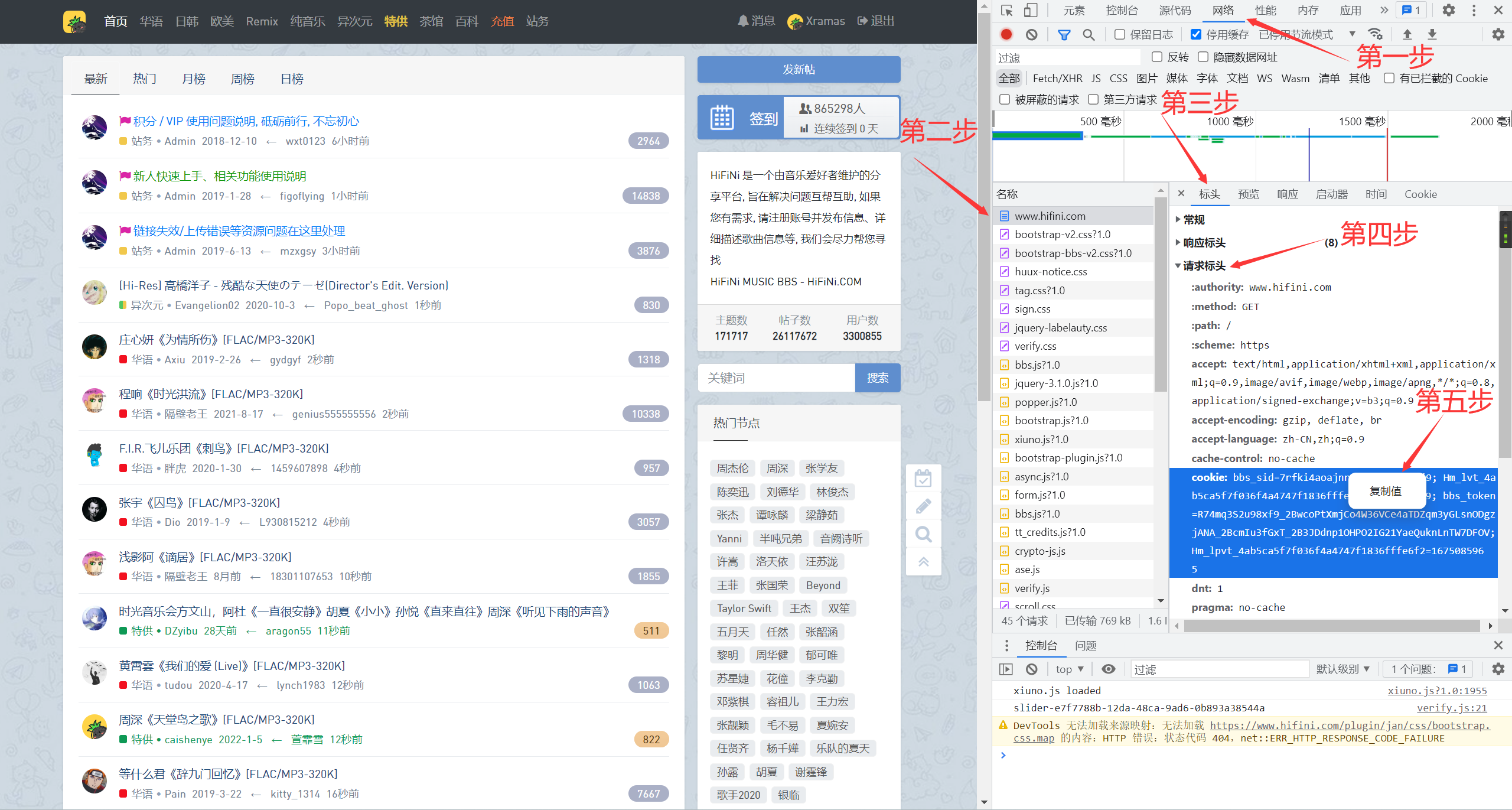Open the 消息 notifications bell
The height and width of the screenshot is (810, 1512).
755,21
